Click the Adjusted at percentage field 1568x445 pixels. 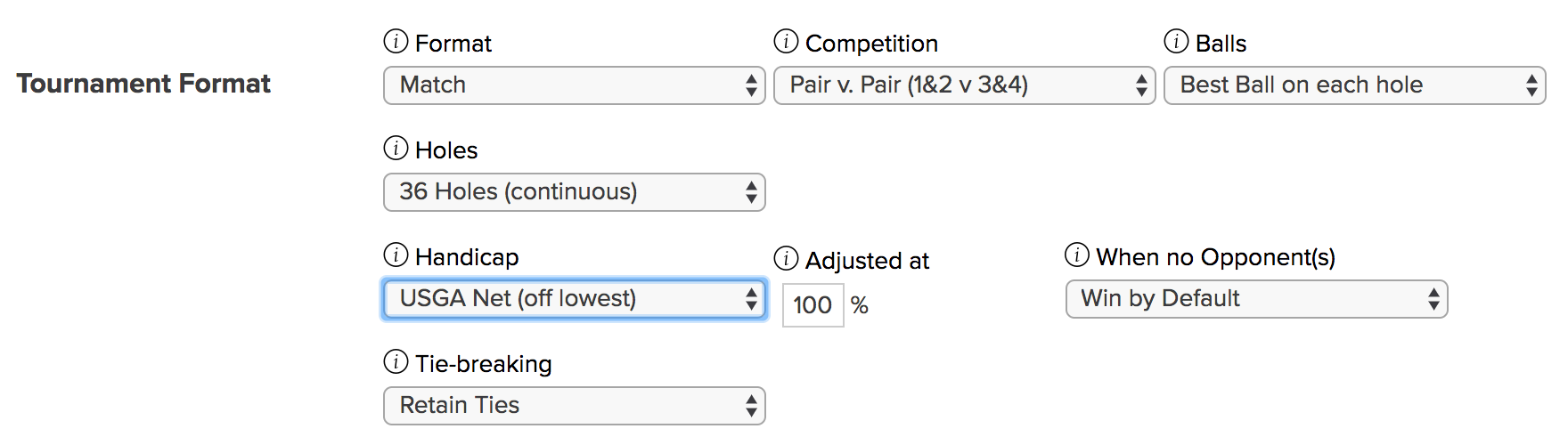click(813, 305)
